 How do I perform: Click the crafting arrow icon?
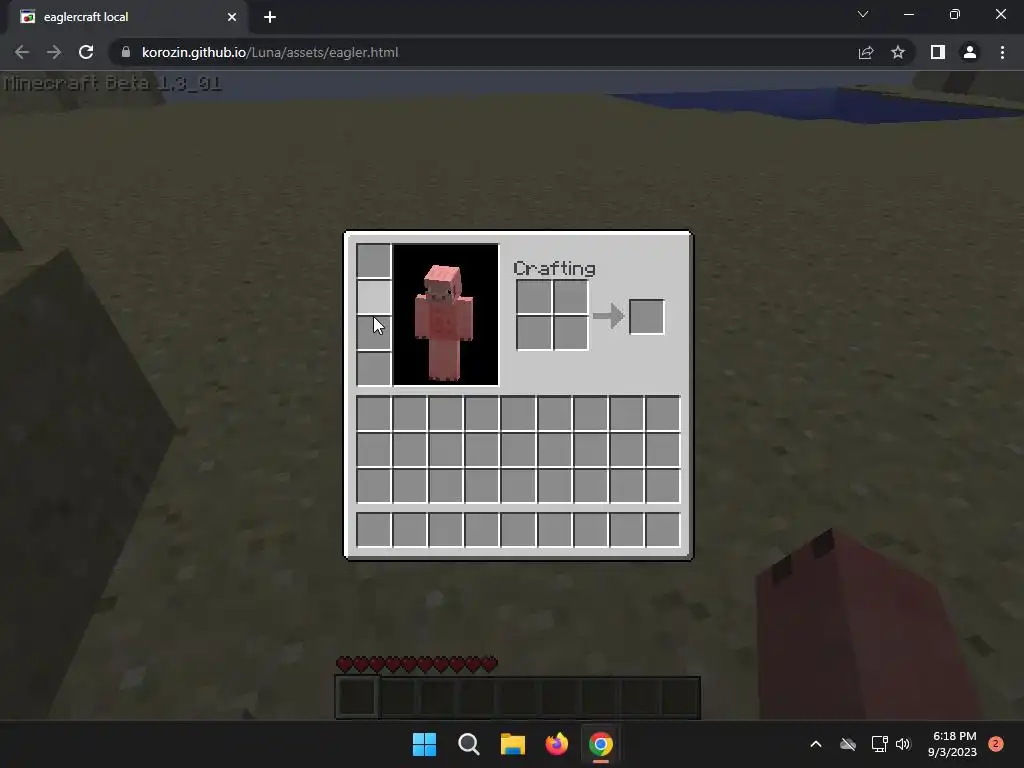click(x=609, y=316)
